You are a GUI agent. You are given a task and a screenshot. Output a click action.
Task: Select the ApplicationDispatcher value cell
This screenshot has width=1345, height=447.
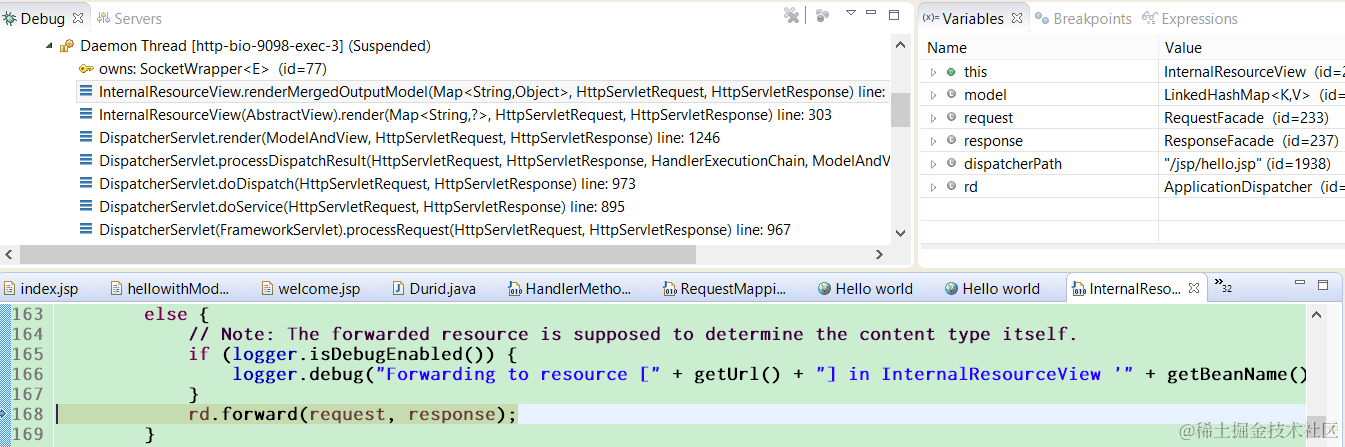tap(1254, 187)
